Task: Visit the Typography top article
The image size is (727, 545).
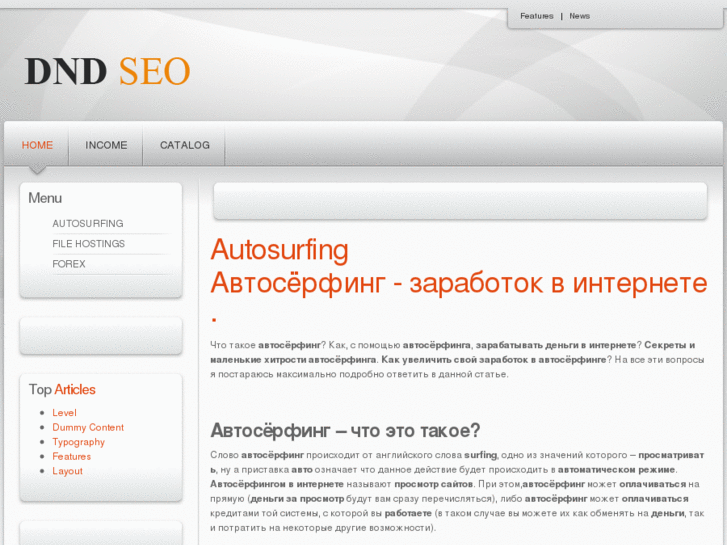Action: point(78,442)
